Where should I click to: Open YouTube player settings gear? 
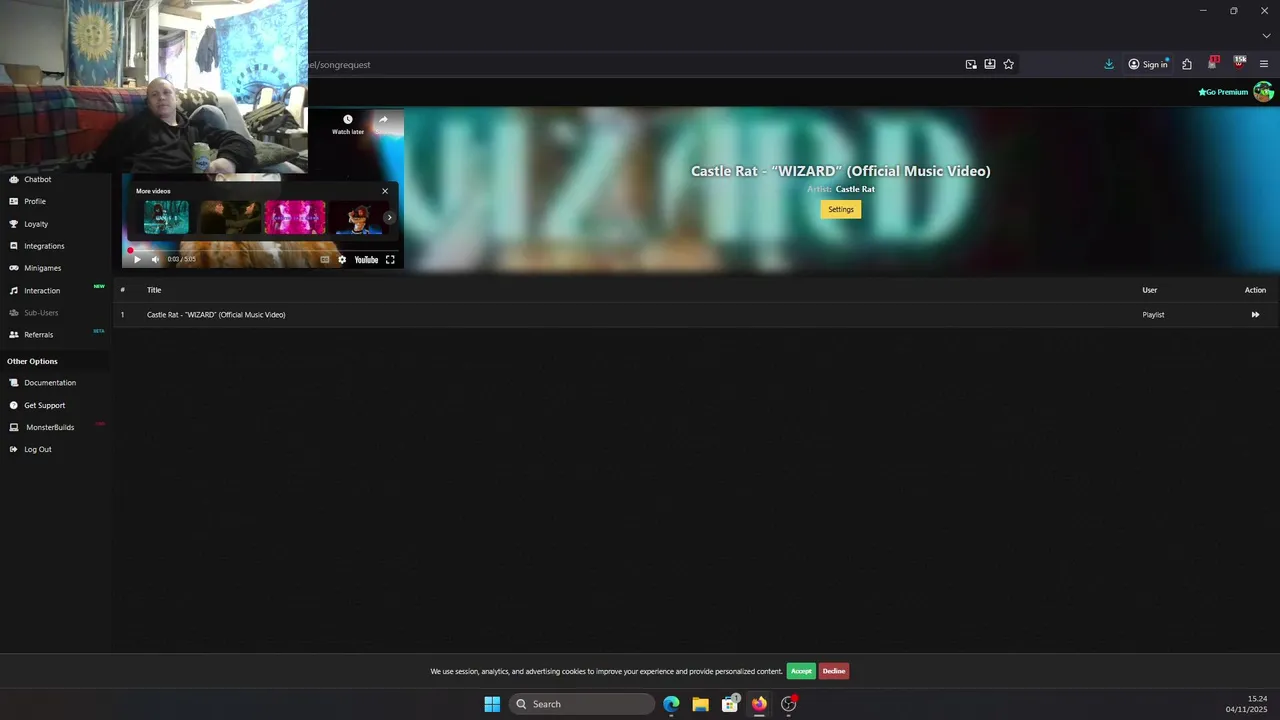342,259
